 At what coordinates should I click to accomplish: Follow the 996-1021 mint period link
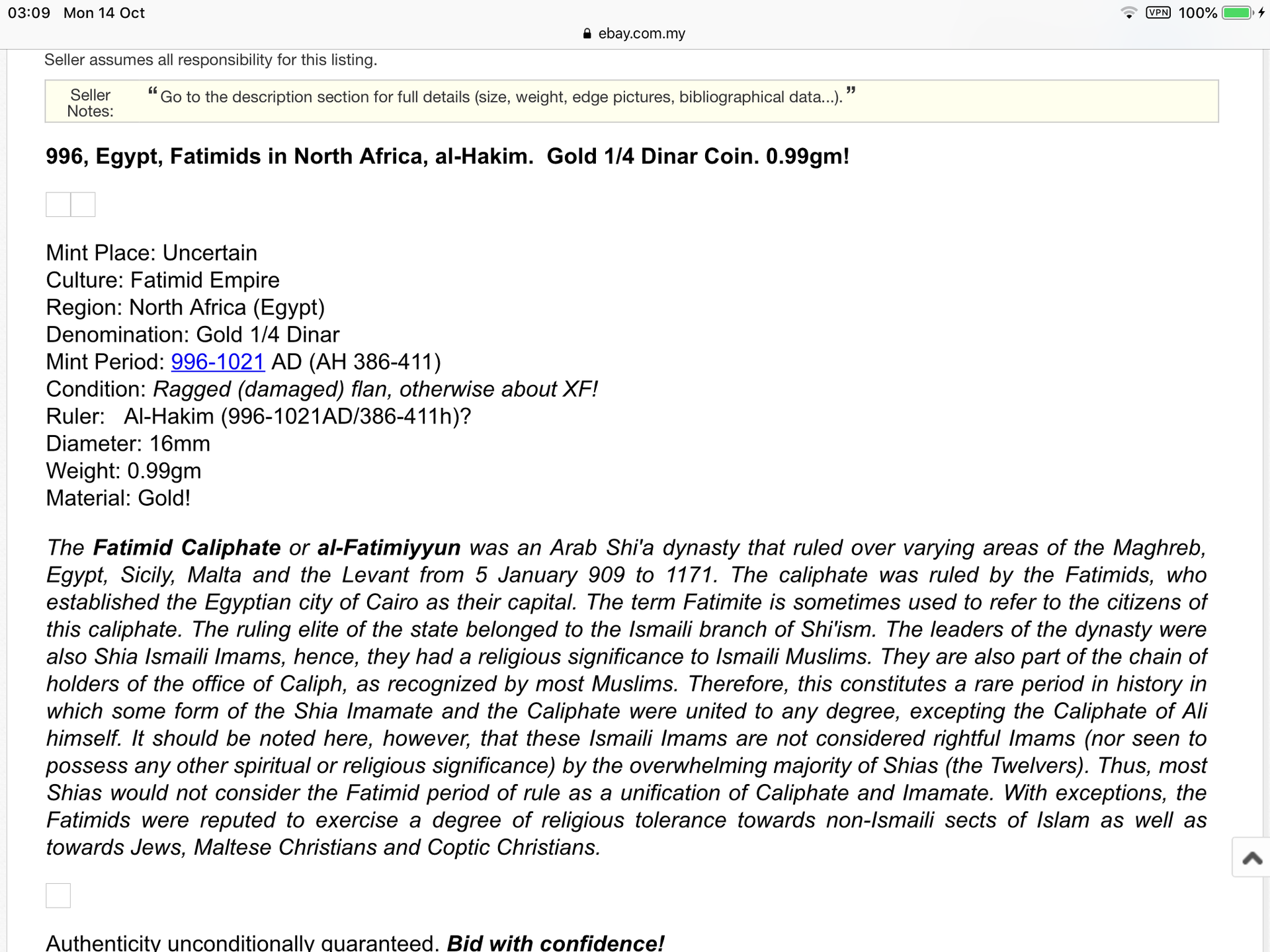coord(218,362)
